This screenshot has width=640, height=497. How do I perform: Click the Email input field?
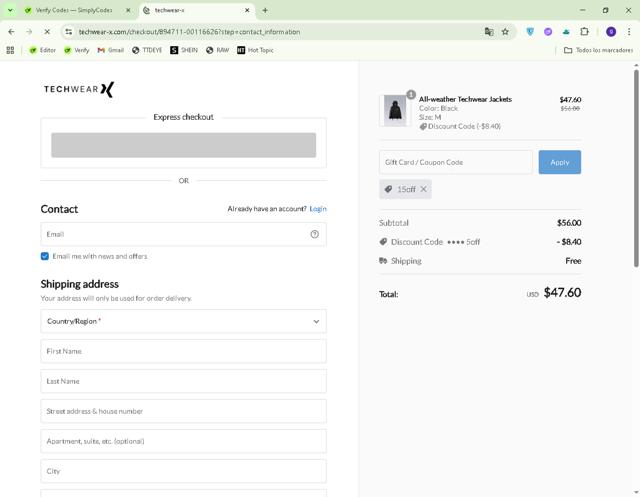[183, 234]
